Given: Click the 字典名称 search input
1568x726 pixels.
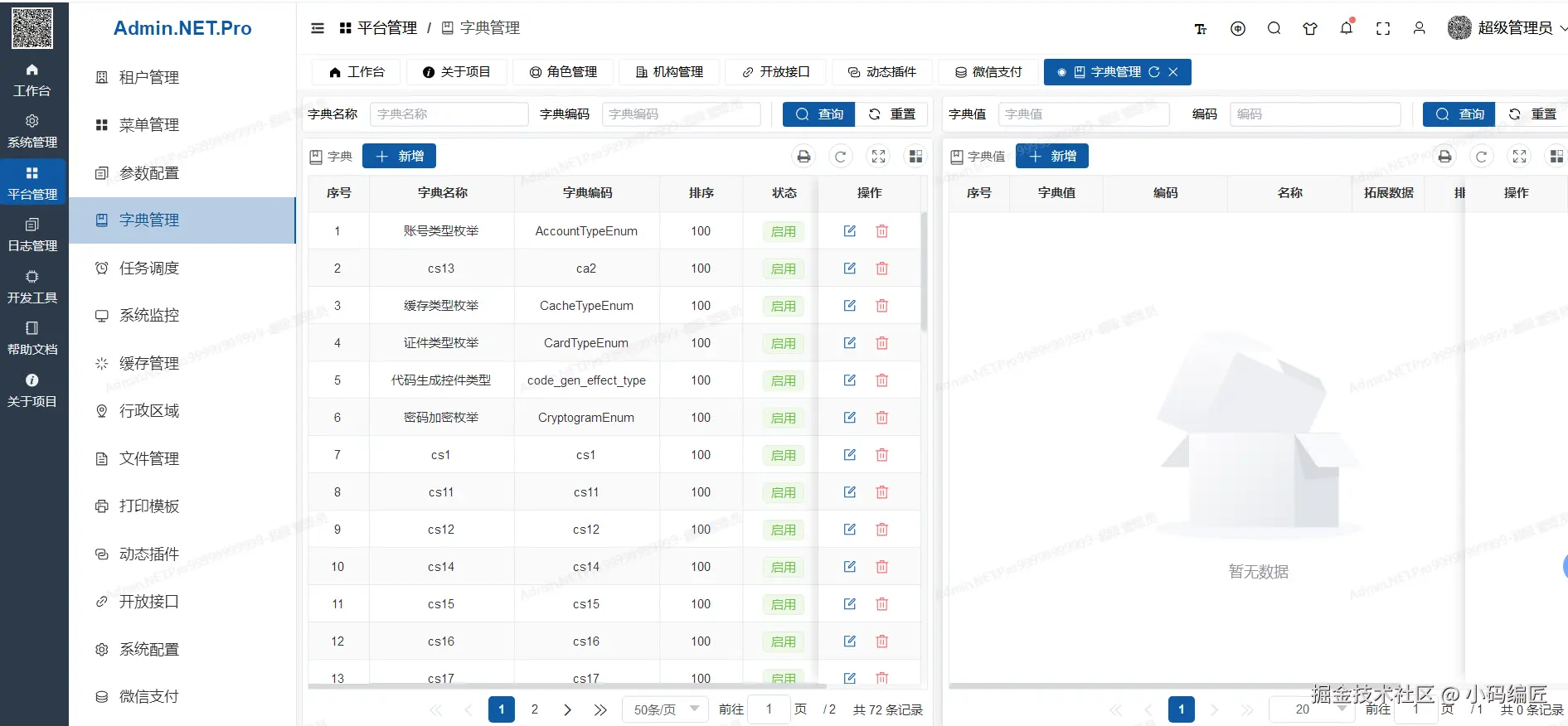Looking at the screenshot, I should click(x=449, y=114).
